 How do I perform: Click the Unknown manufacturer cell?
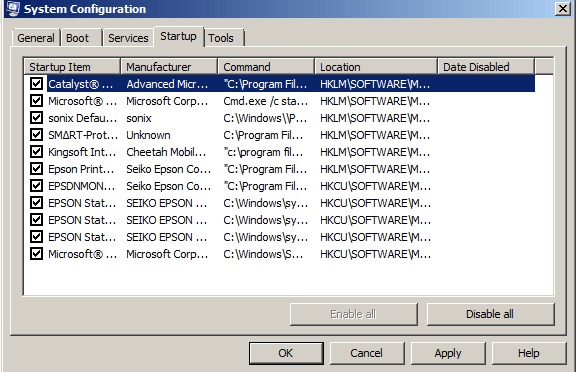click(148, 135)
